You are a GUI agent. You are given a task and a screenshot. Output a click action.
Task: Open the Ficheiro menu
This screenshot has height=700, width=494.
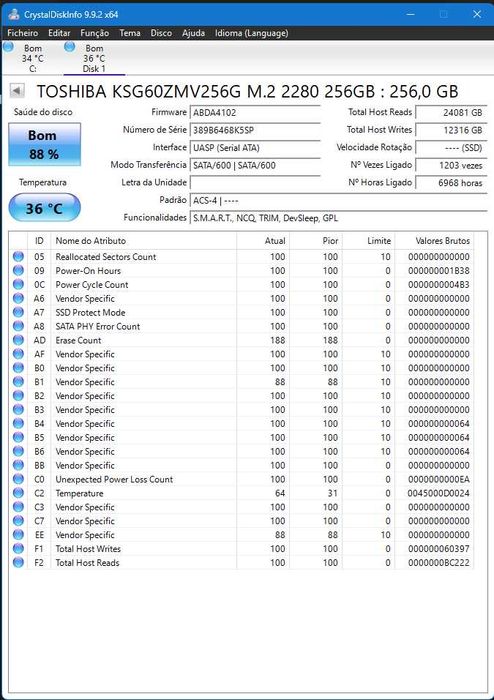point(23,33)
